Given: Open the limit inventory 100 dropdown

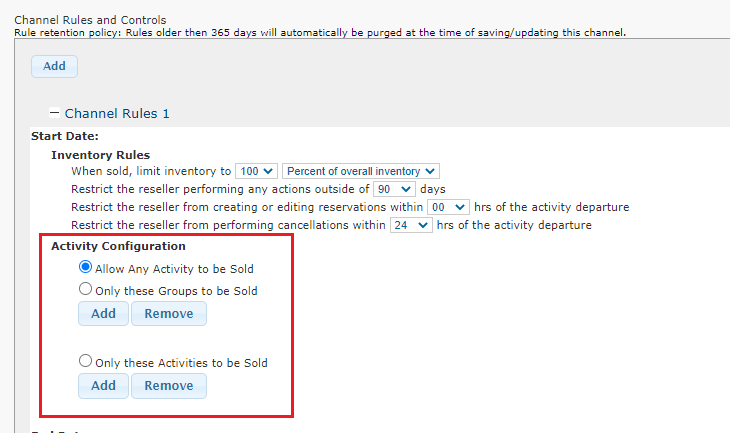Looking at the screenshot, I should coord(257,172).
